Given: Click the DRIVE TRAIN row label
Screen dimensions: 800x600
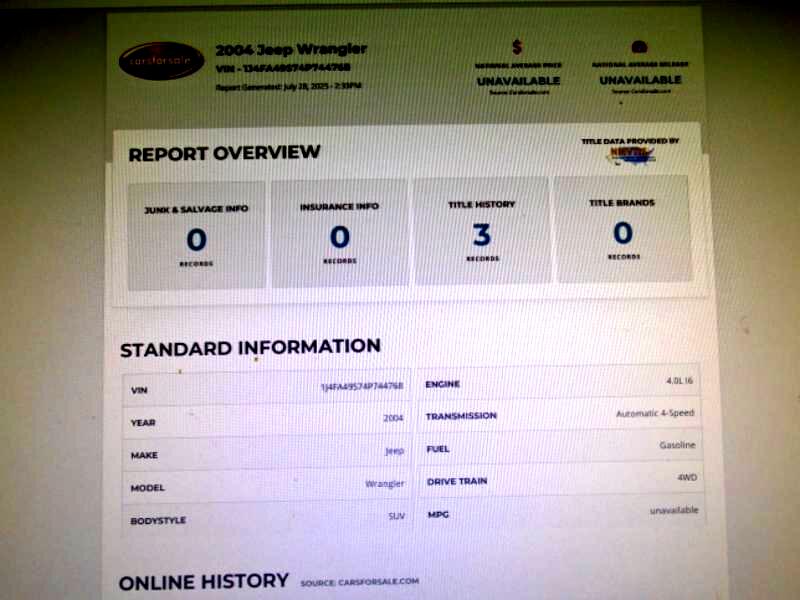Looking at the screenshot, I should coord(457,481).
